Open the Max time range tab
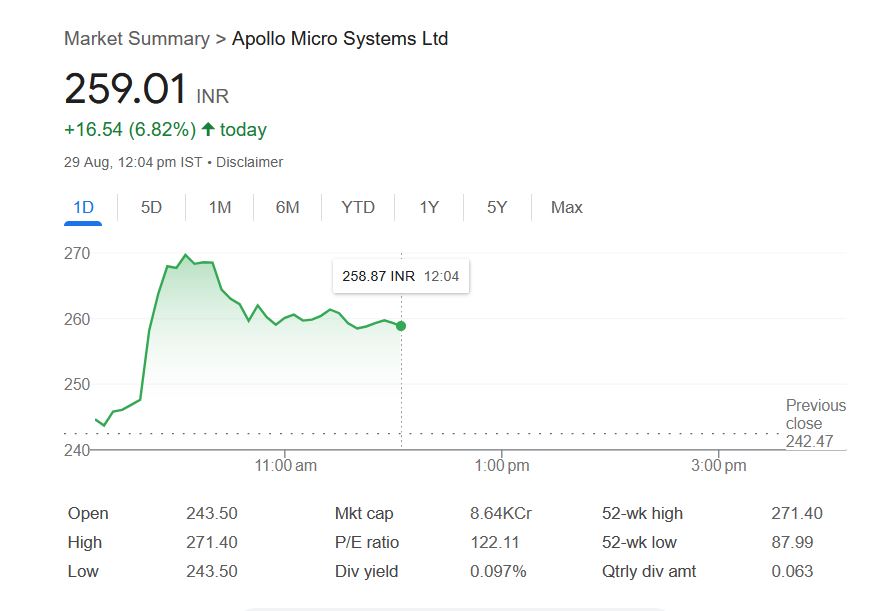The image size is (892, 611). point(566,208)
